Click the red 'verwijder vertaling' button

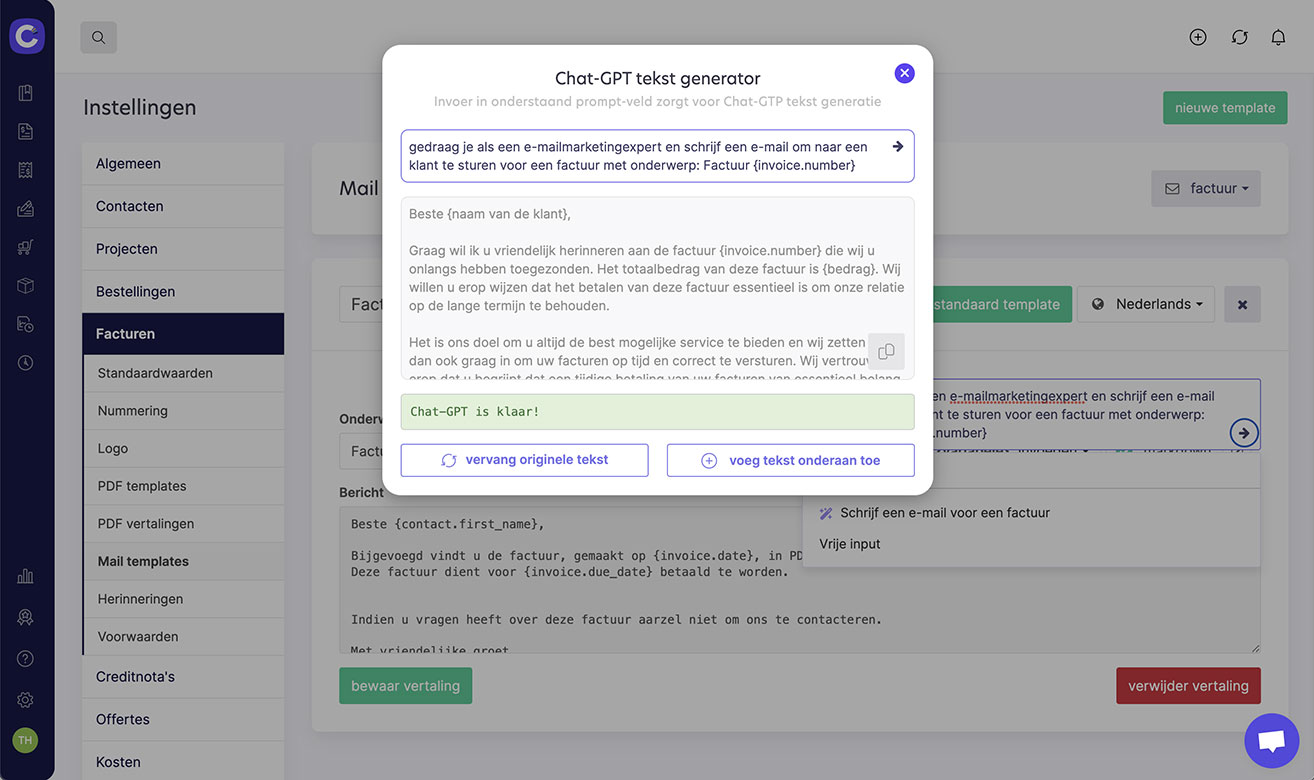point(1188,686)
